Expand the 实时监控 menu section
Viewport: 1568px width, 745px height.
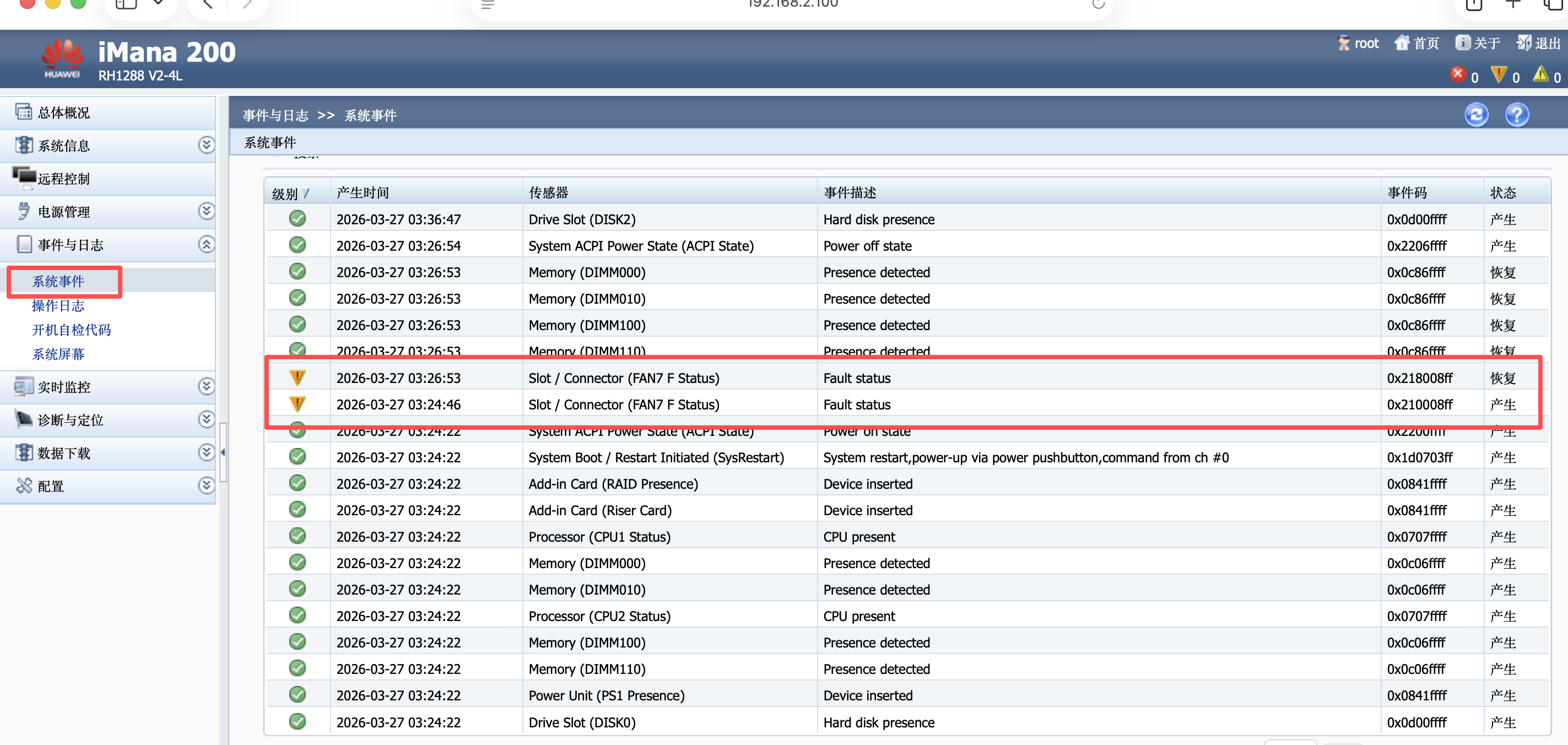coord(207,386)
